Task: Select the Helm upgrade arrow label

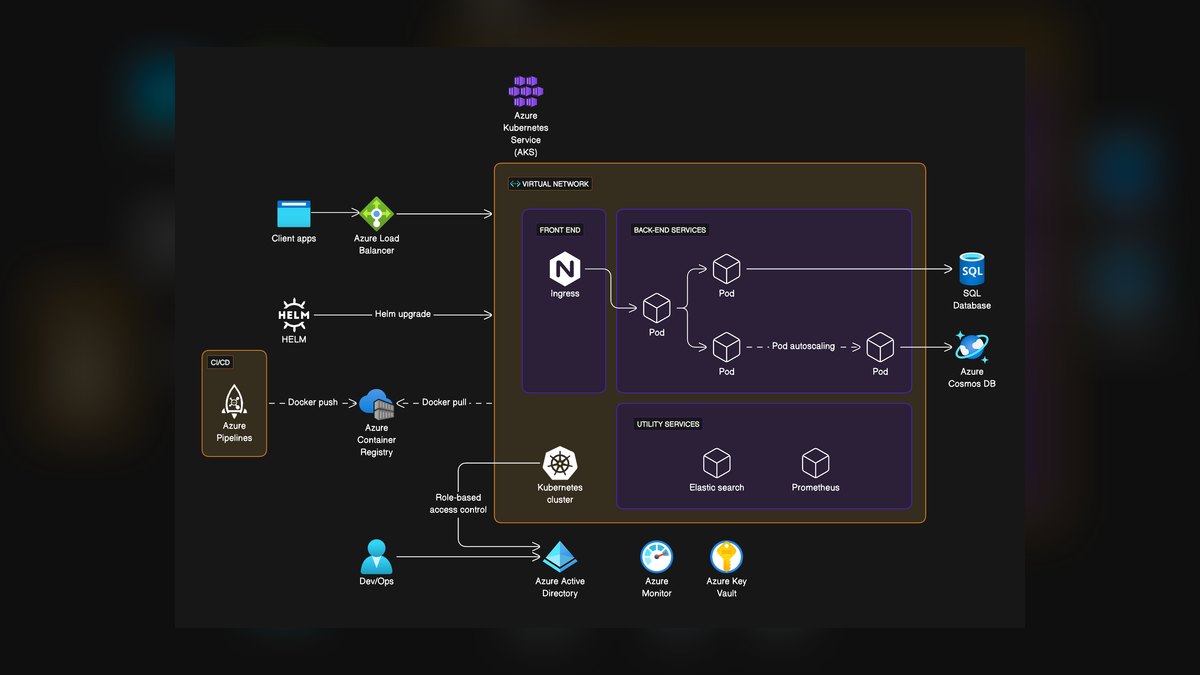Action: (x=403, y=314)
